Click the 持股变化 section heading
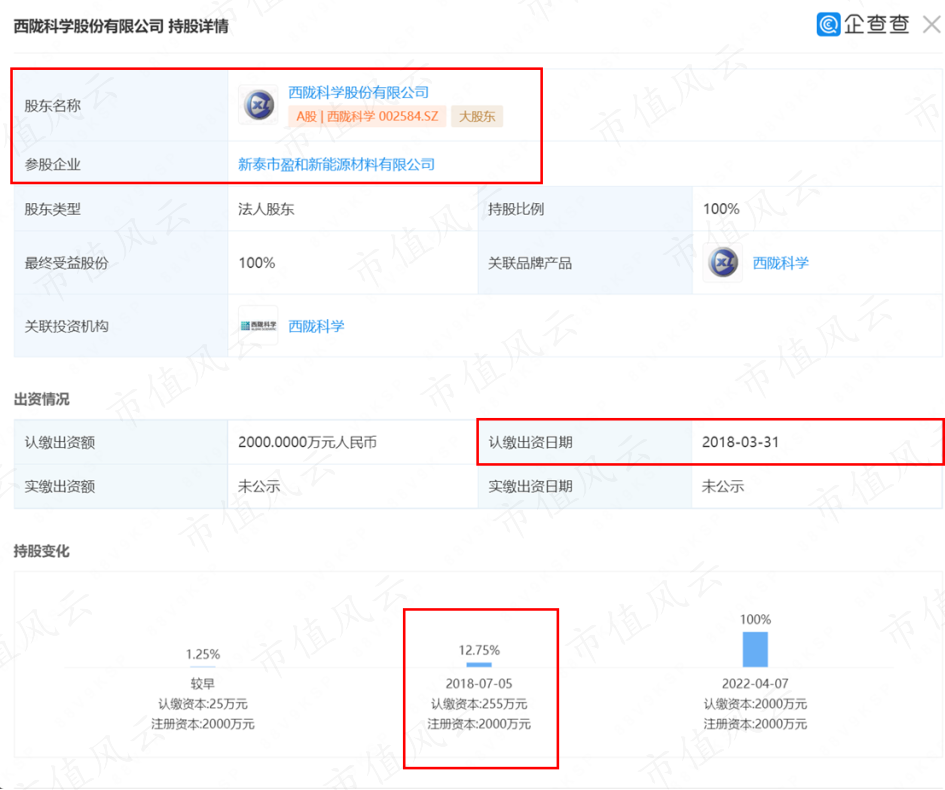945x790 pixels. (42, 551)
